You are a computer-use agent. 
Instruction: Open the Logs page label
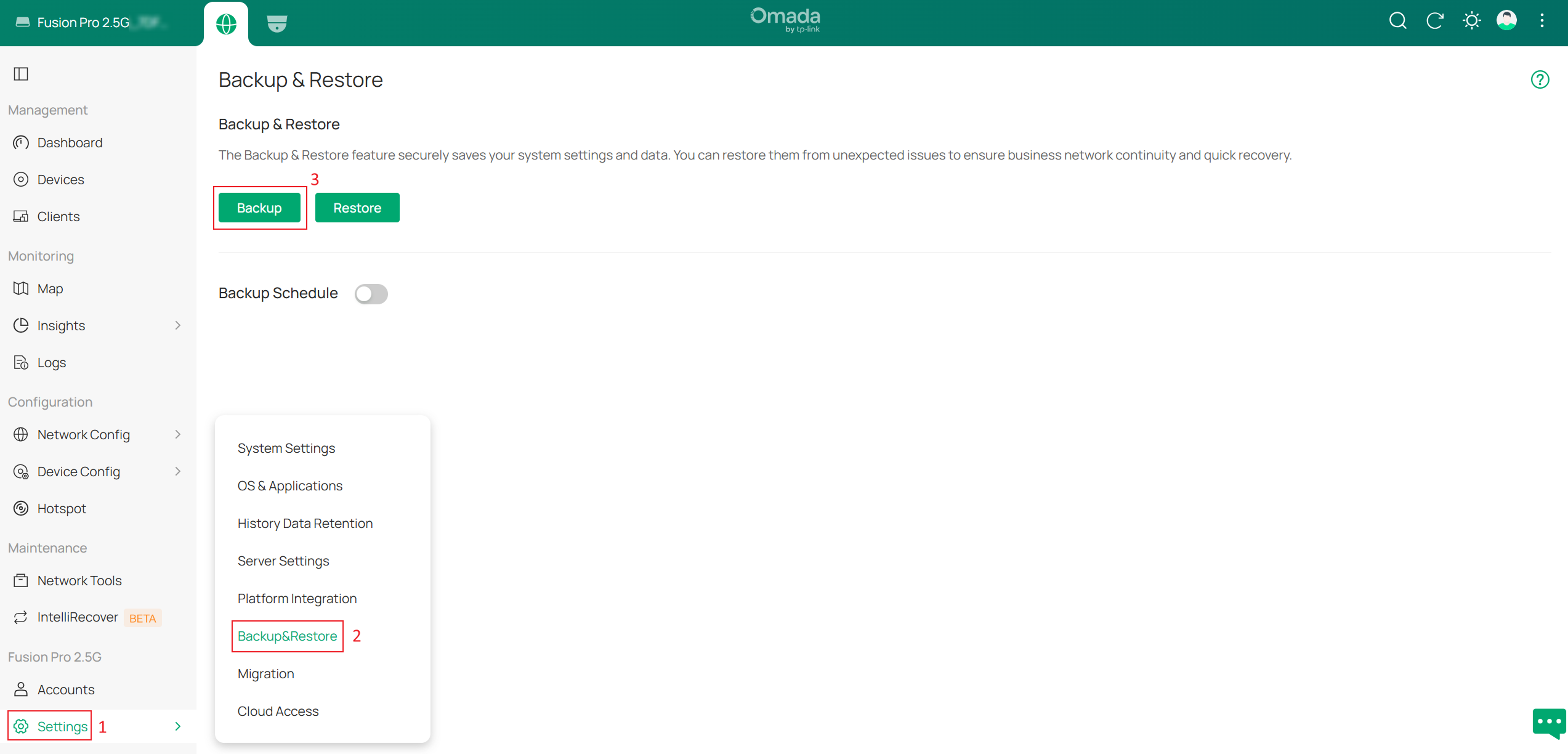[x=52, y=362]
